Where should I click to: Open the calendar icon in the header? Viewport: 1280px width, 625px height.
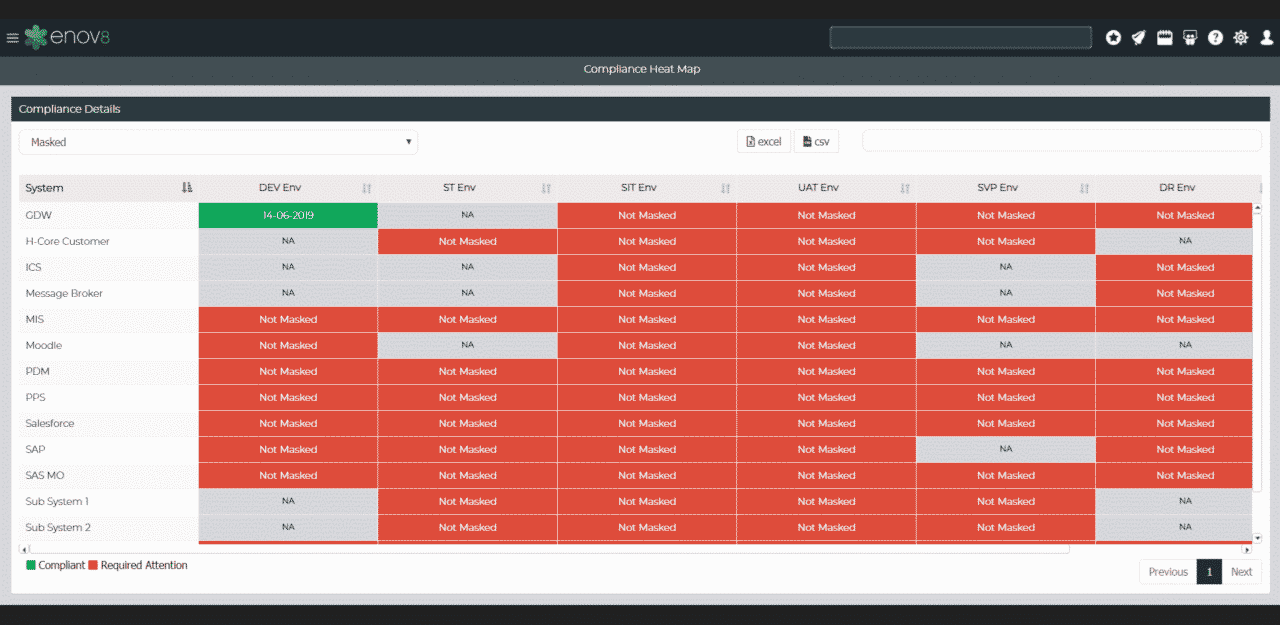[x=1164, y=38]
